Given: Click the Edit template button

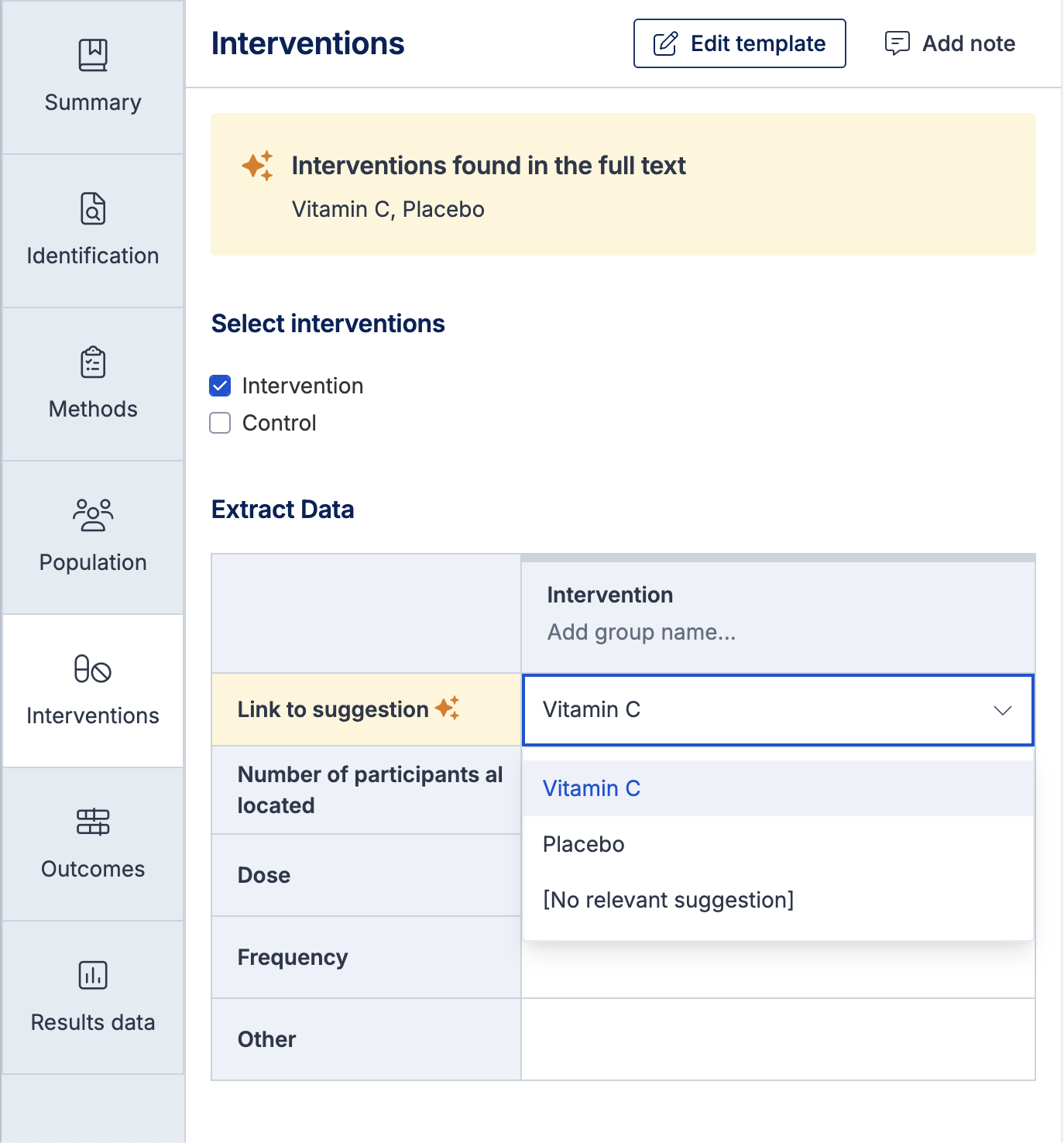Looking at the screenshot, I should [740, 43].
